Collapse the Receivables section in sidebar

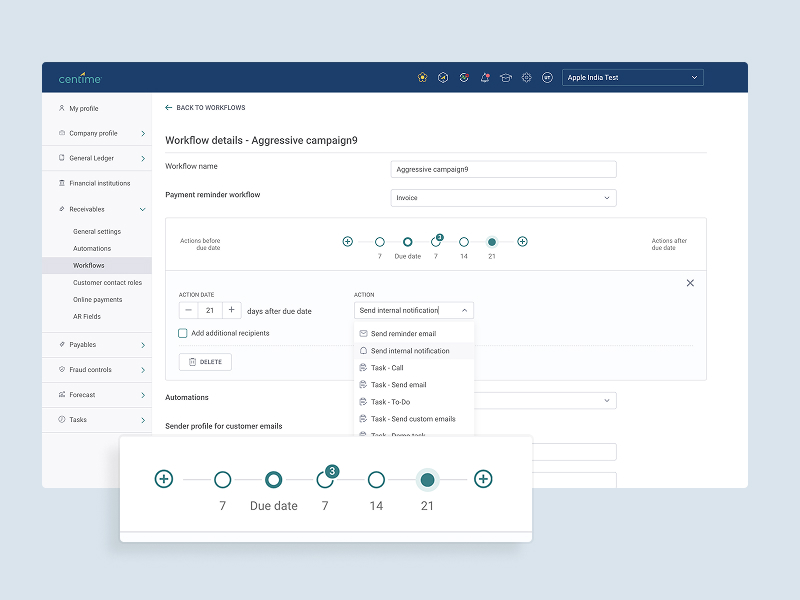pos(143,209)
